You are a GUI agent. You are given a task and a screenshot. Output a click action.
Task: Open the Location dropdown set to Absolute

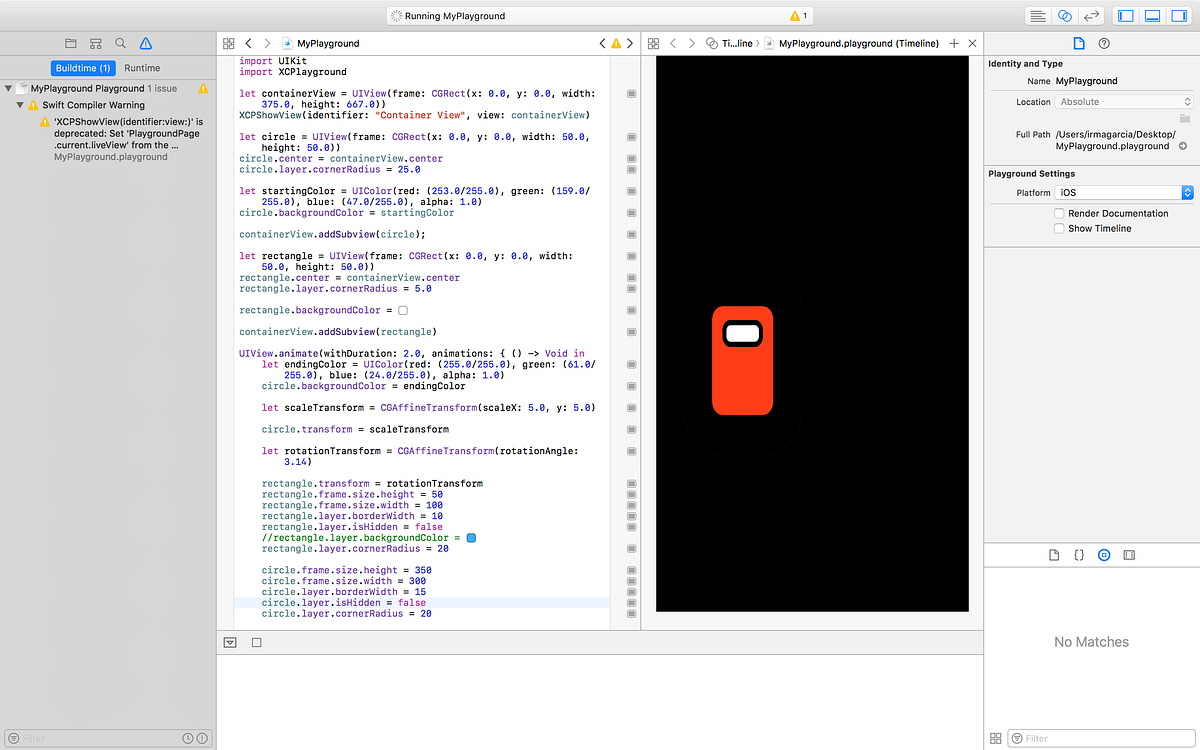click(1124, 101)
